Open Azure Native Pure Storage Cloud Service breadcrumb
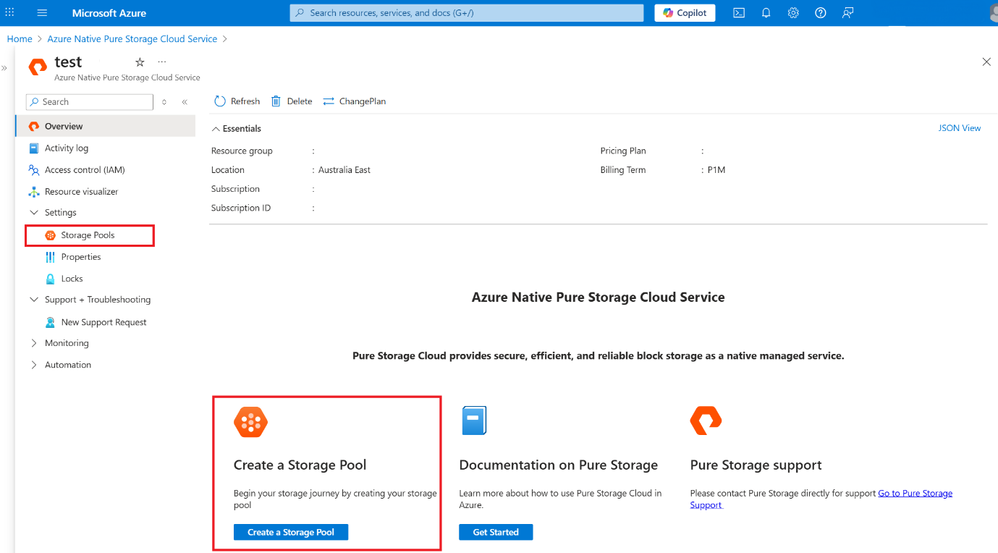 [132, 39]
